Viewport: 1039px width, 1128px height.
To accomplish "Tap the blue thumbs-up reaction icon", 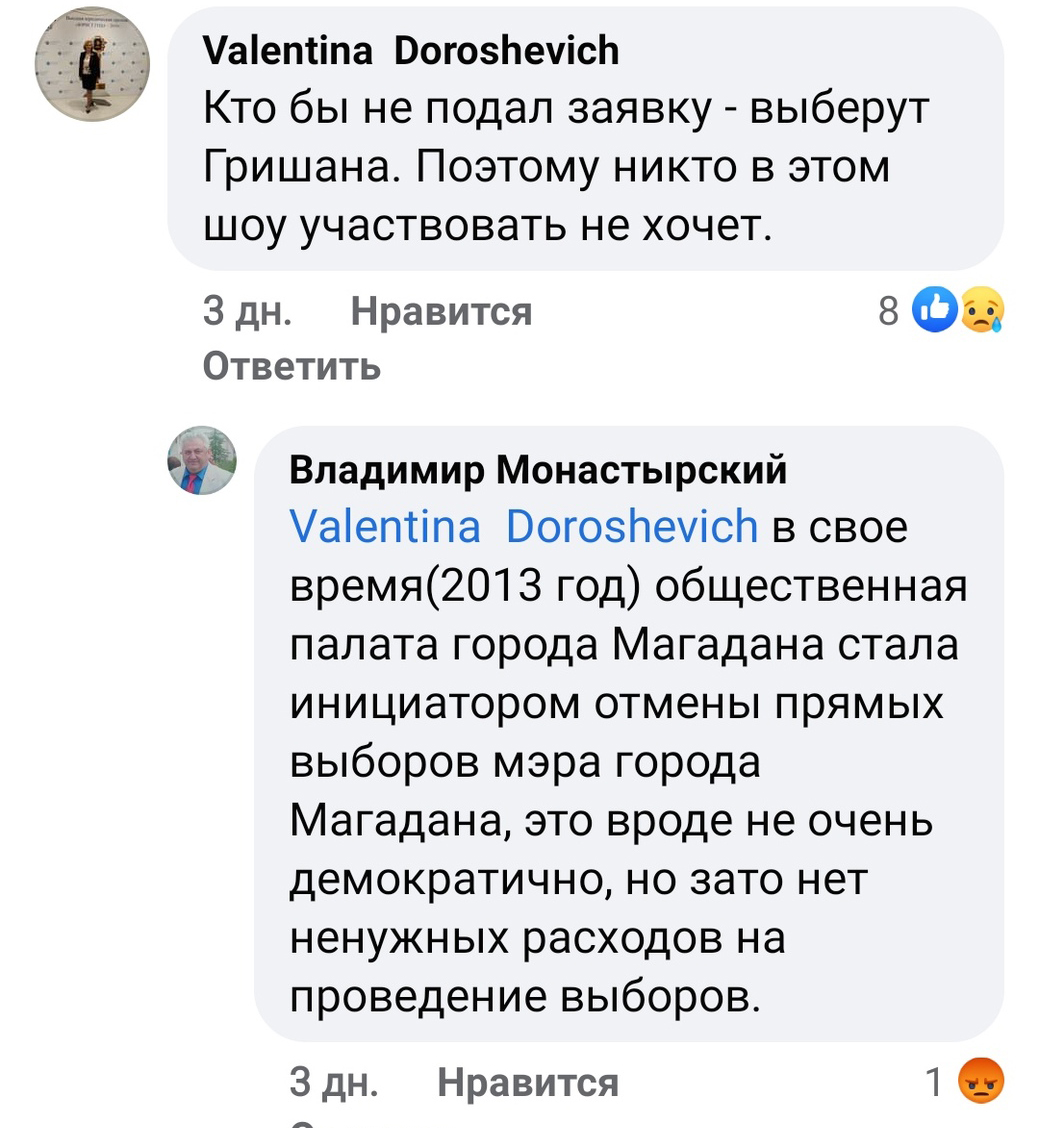I will (x=935, y=311).
